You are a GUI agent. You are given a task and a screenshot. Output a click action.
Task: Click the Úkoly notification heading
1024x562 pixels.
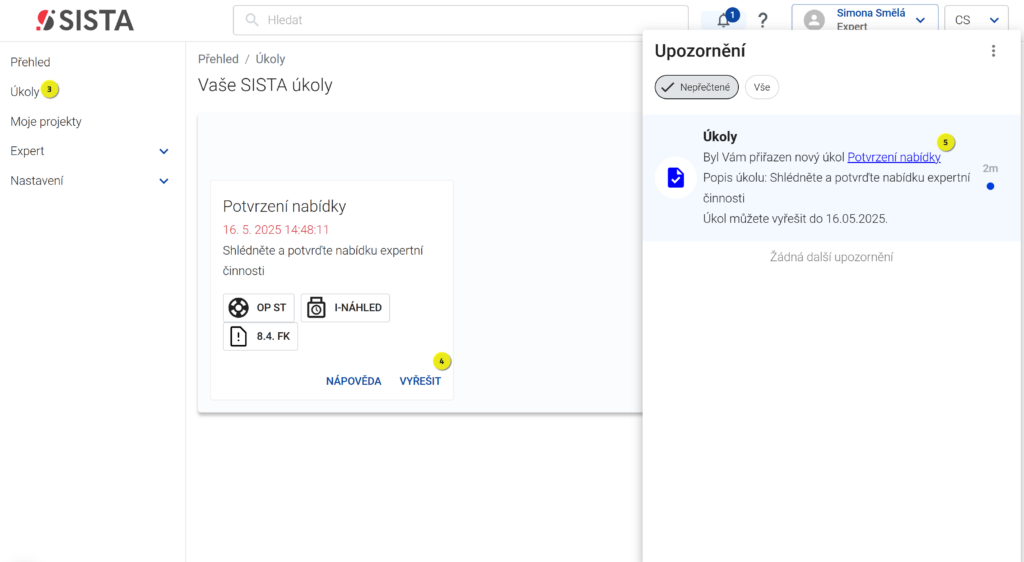coord(720,136)
